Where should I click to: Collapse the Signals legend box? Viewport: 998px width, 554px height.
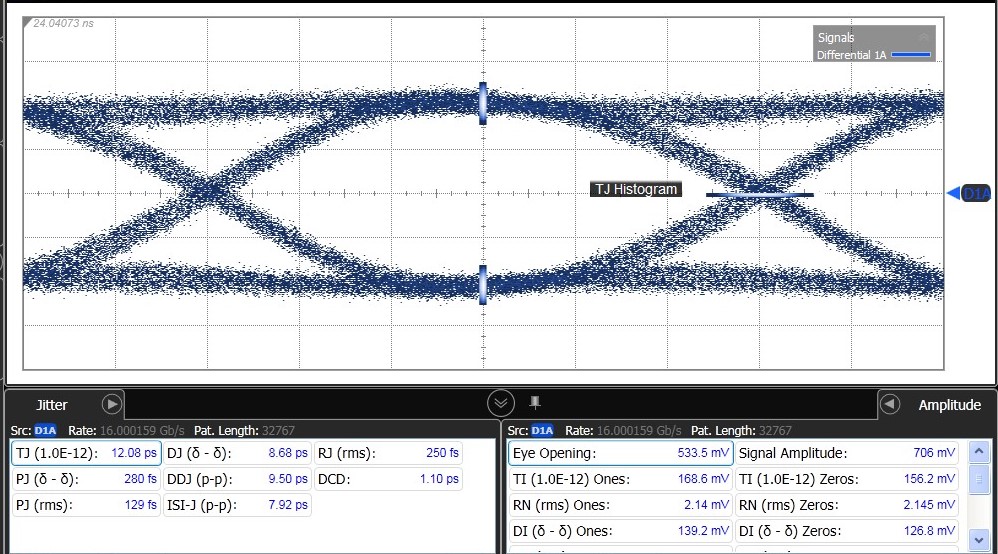(x=923, y=37)
